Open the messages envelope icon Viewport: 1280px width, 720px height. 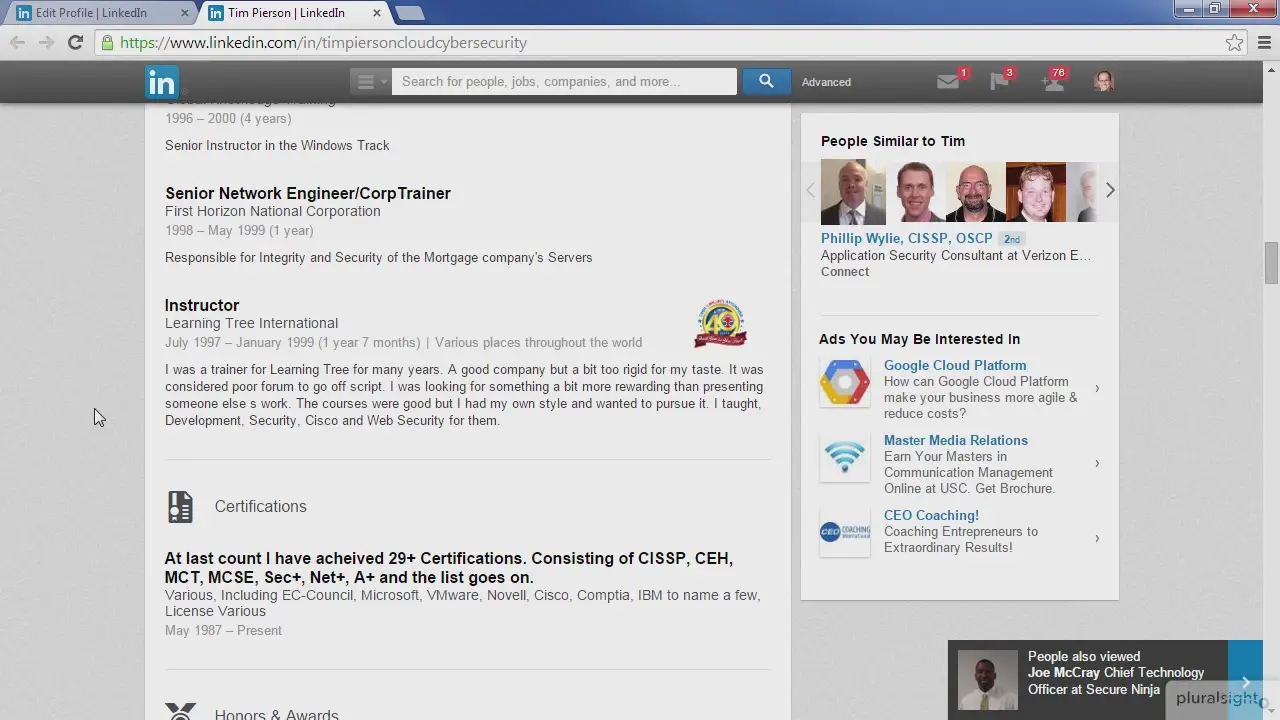coord(948,82)
